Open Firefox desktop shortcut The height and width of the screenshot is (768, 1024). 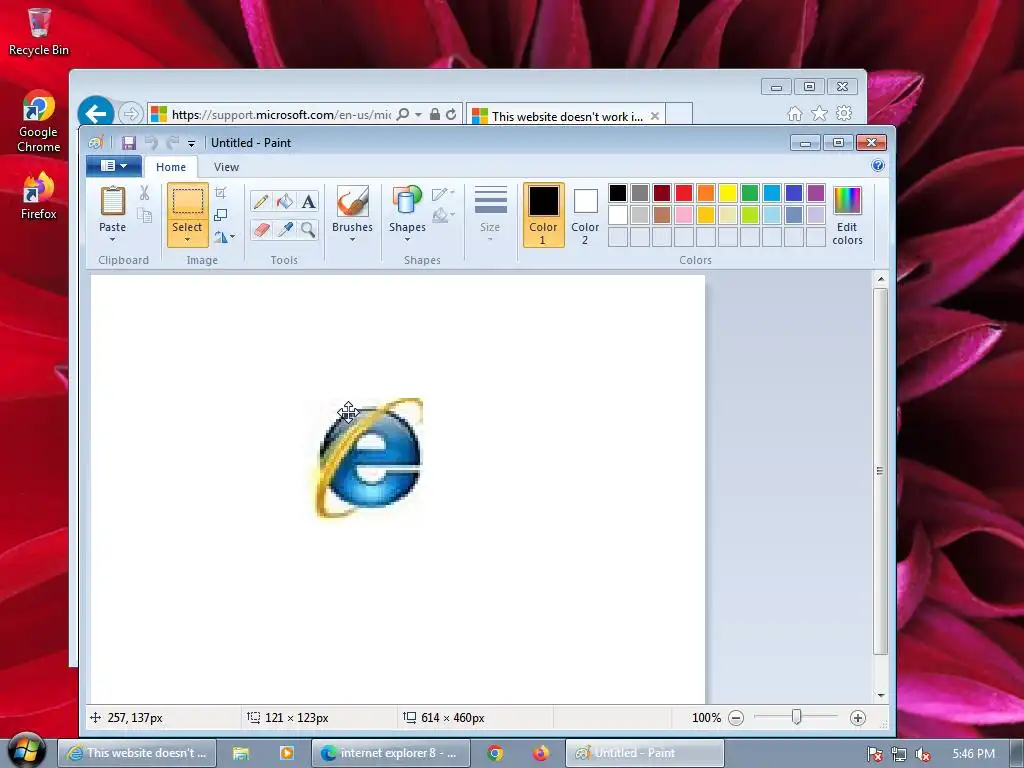point(39,196)
